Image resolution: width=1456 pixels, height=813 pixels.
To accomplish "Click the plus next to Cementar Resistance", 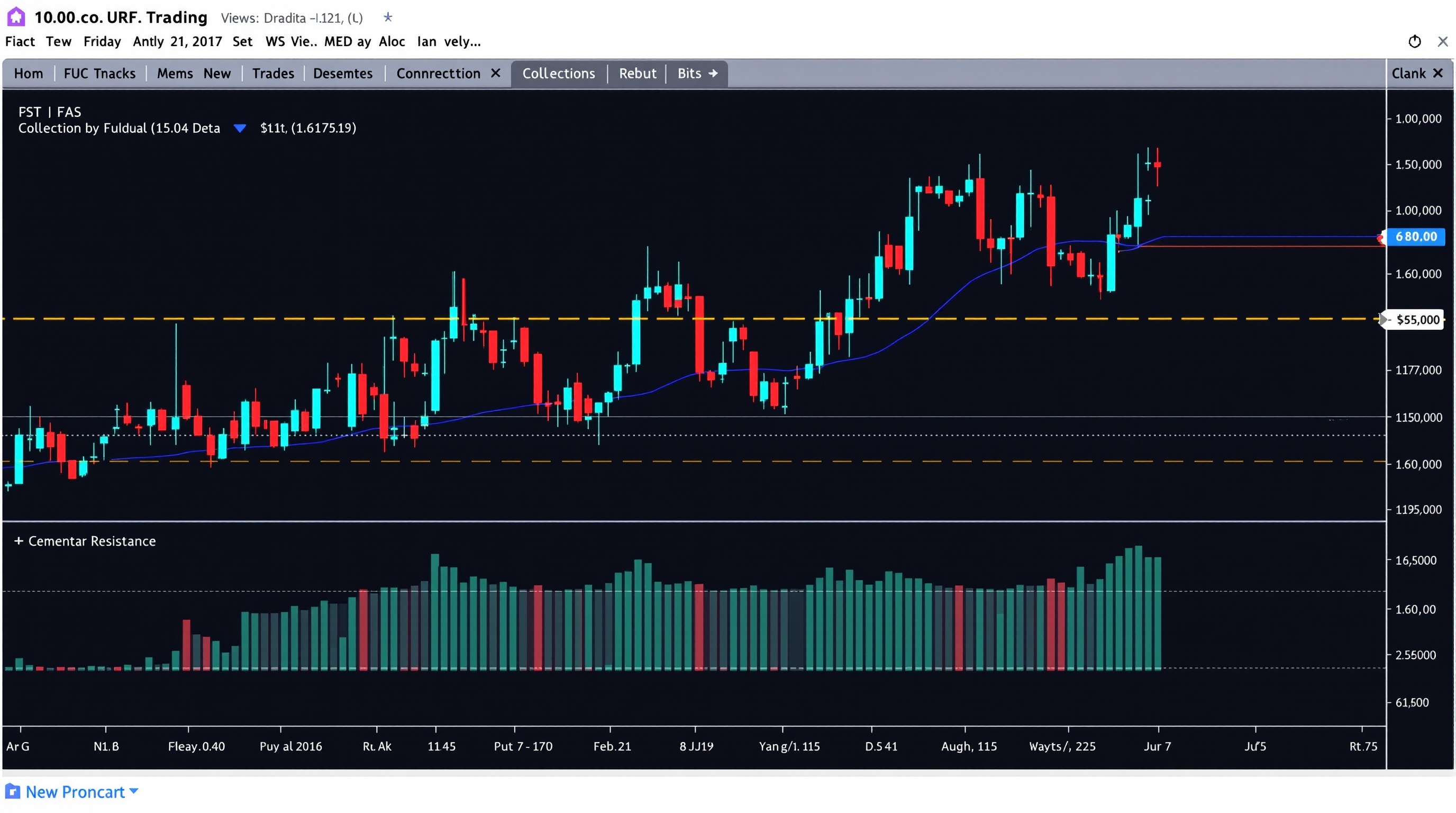I will point(19,541).
